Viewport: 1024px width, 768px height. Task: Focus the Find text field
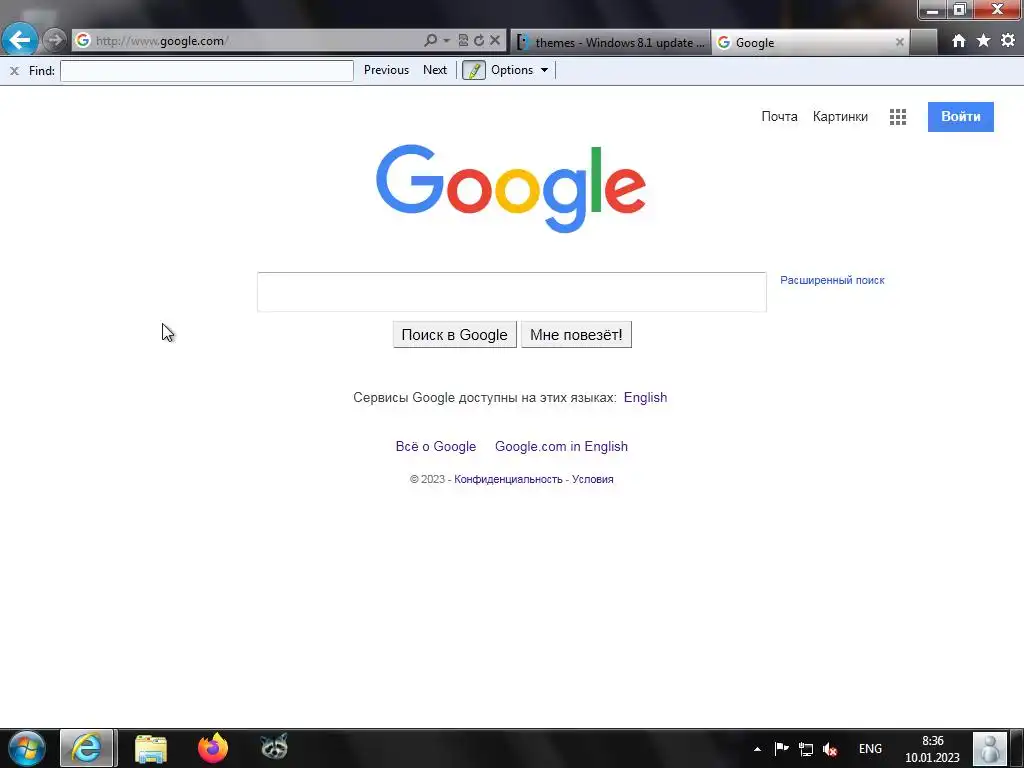pos(206,71)
